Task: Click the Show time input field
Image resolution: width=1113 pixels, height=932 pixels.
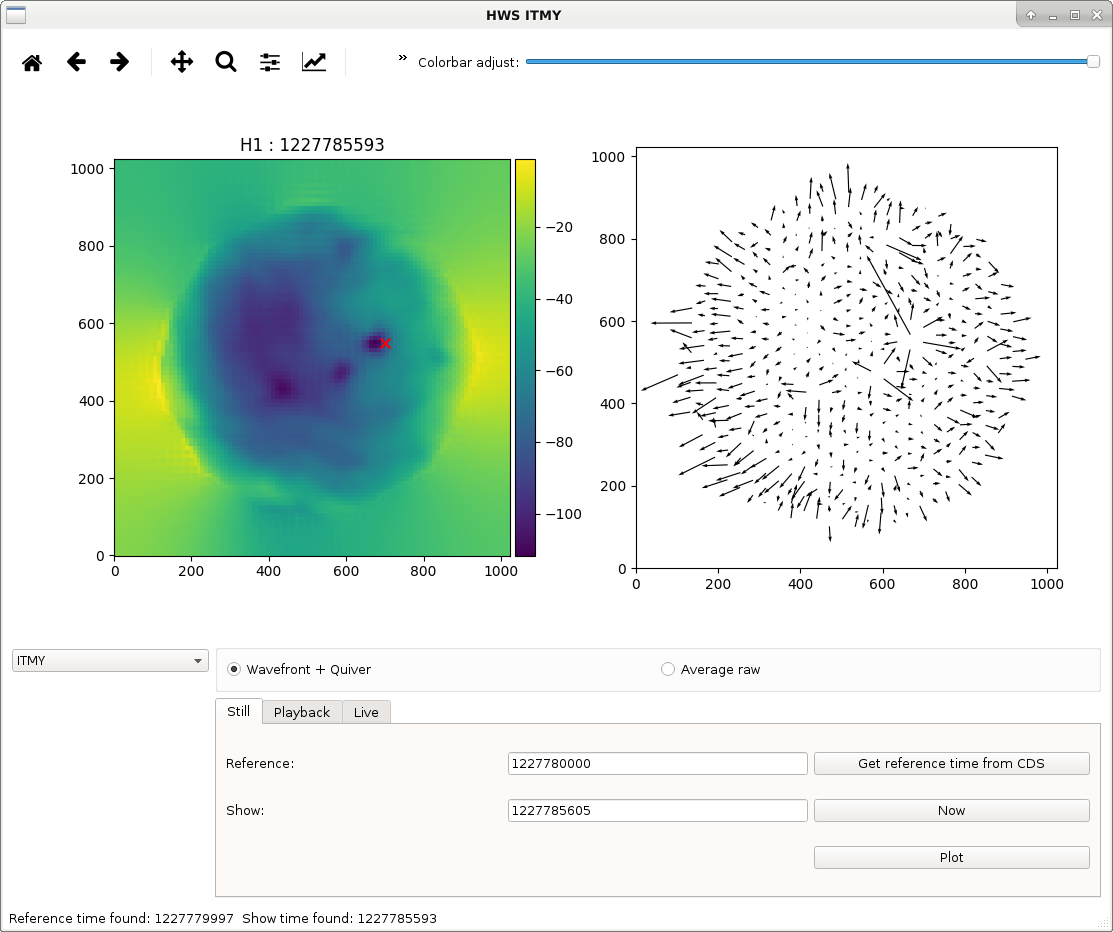Action: coord(658,811)
